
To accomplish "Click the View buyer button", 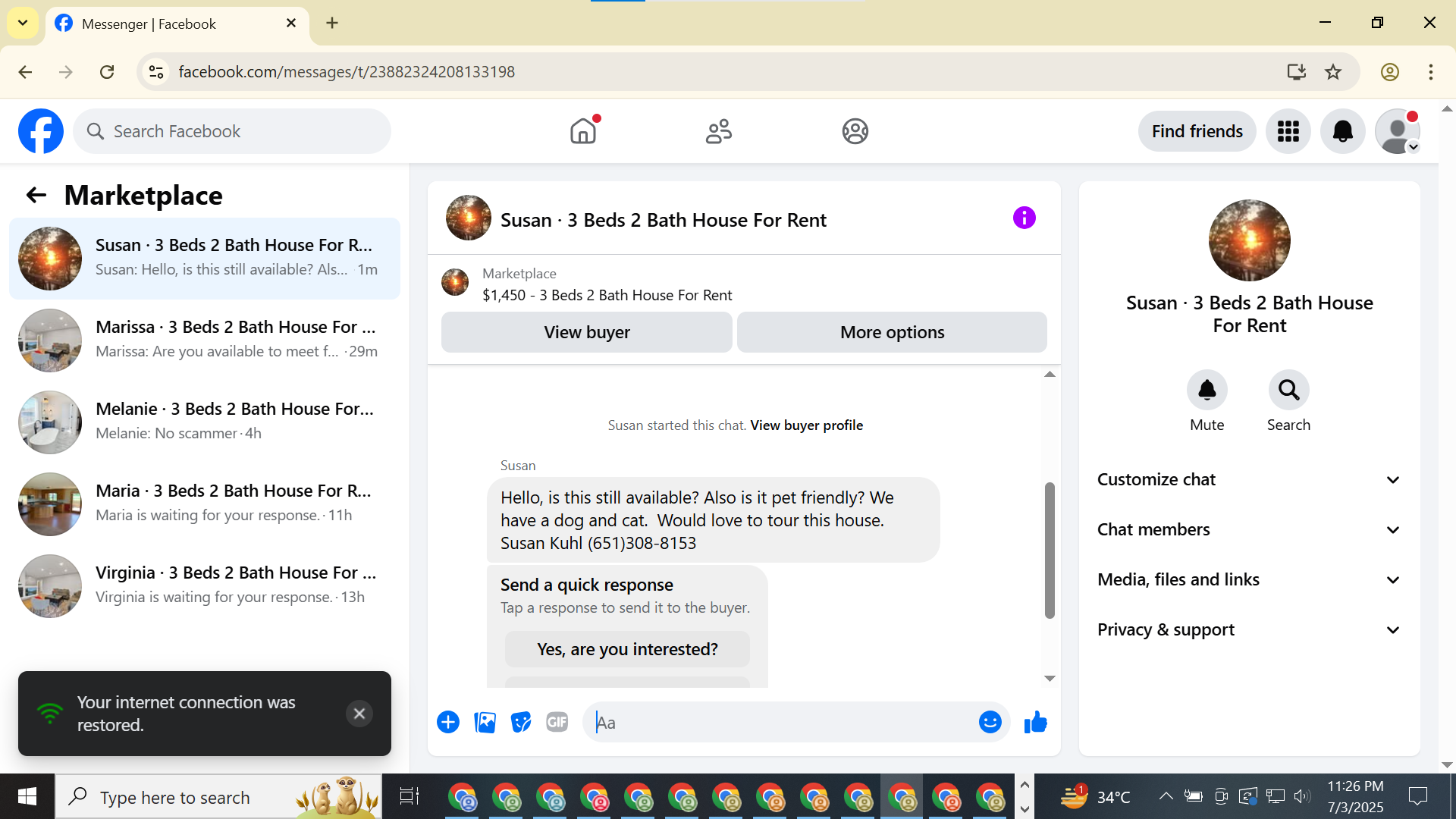I will coord(586,332).
